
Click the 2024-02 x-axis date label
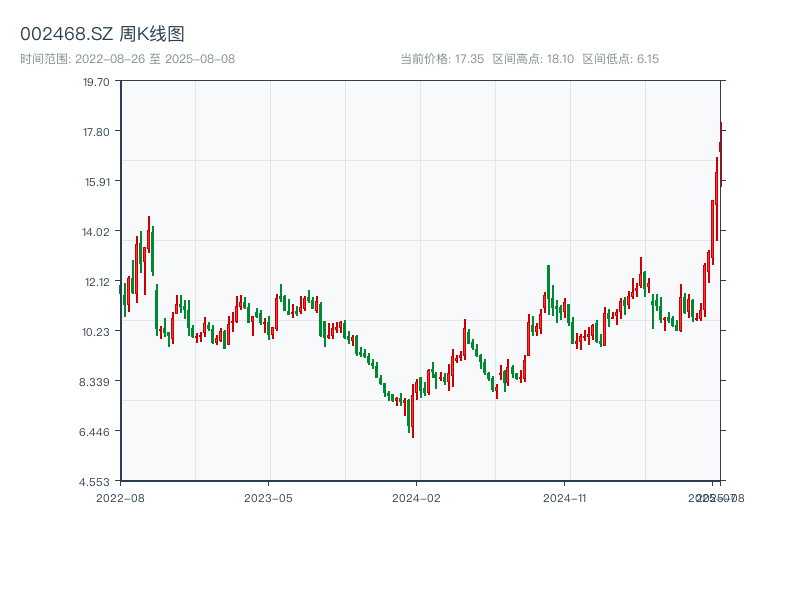click(x=417, y=497)
